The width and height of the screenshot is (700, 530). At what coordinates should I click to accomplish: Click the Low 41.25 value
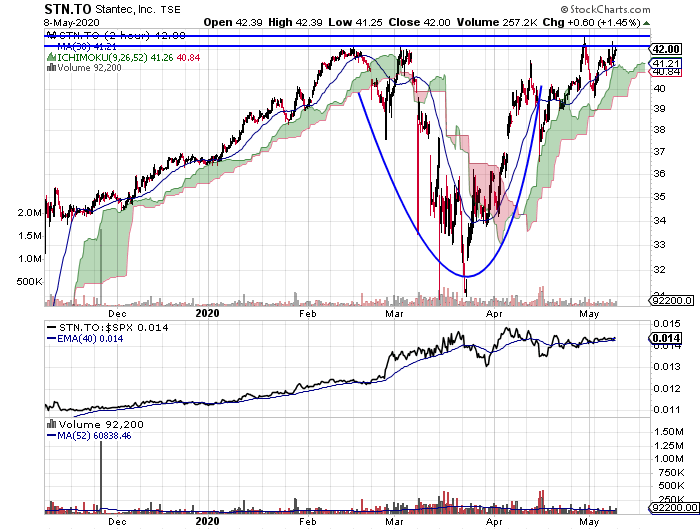(355, 22)
